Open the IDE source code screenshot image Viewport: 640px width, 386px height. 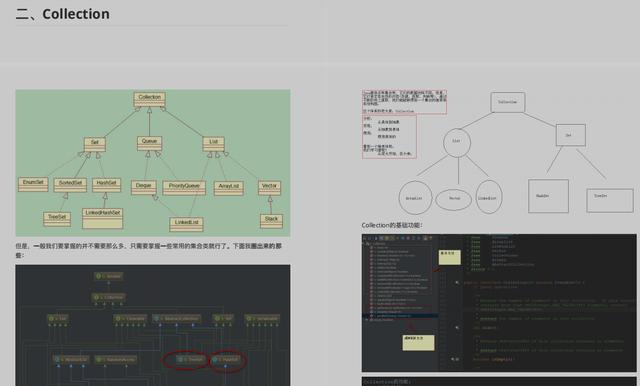click(499, 303)
